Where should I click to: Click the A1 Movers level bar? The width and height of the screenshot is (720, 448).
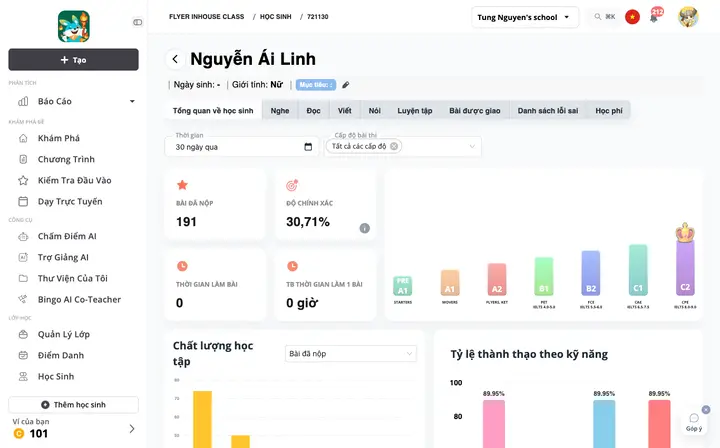point(450,282)
